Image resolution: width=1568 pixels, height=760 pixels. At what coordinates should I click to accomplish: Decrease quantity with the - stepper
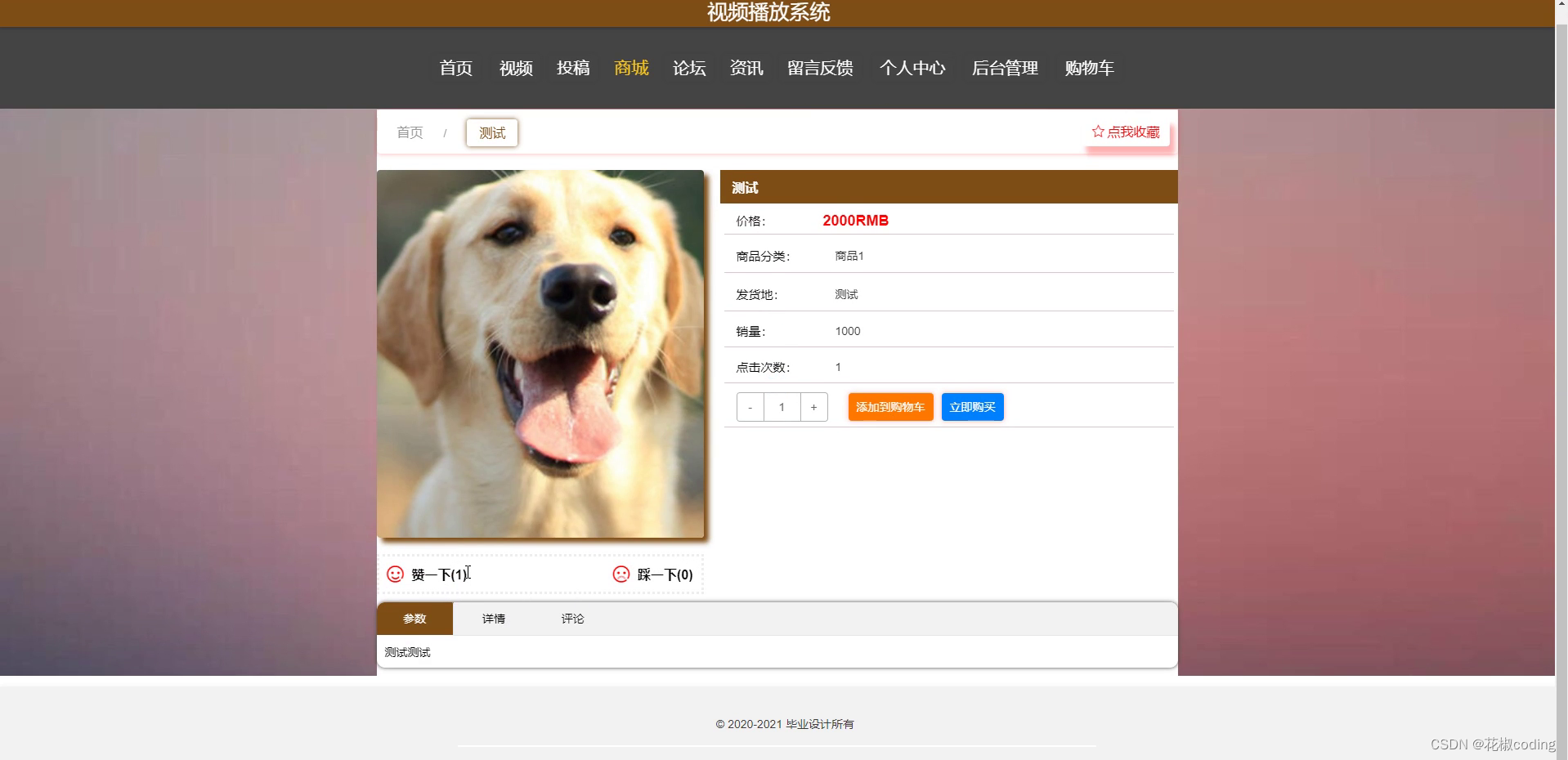tap(749, 407)
